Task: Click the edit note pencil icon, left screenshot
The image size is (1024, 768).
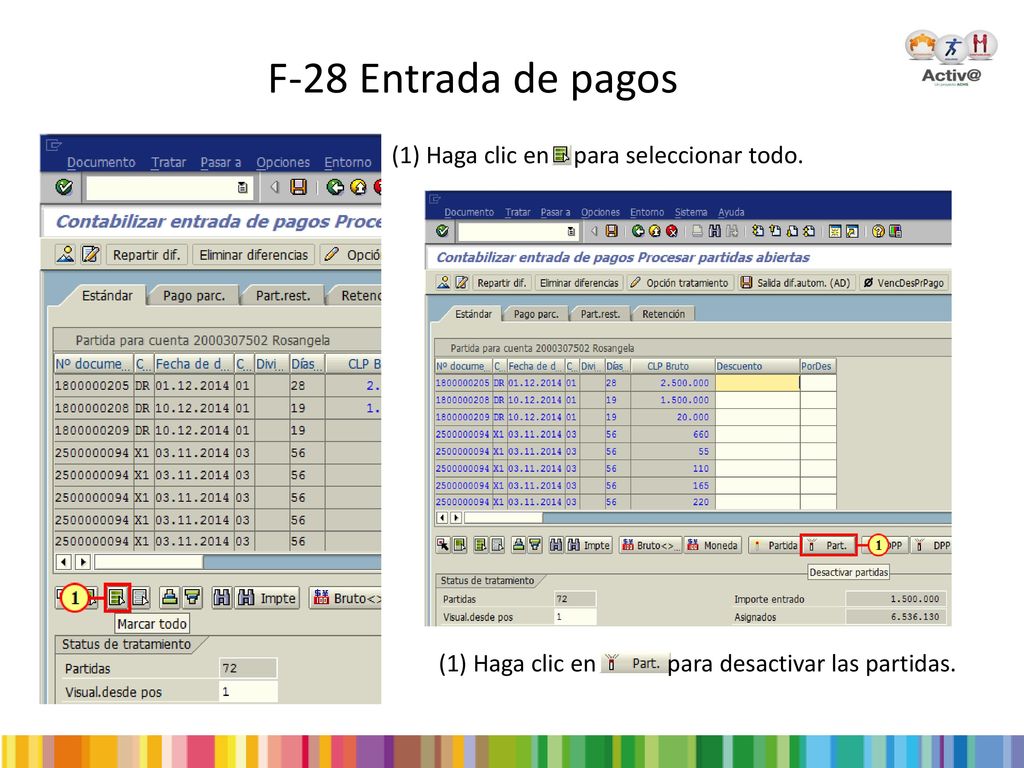Action: pos(90,254)
